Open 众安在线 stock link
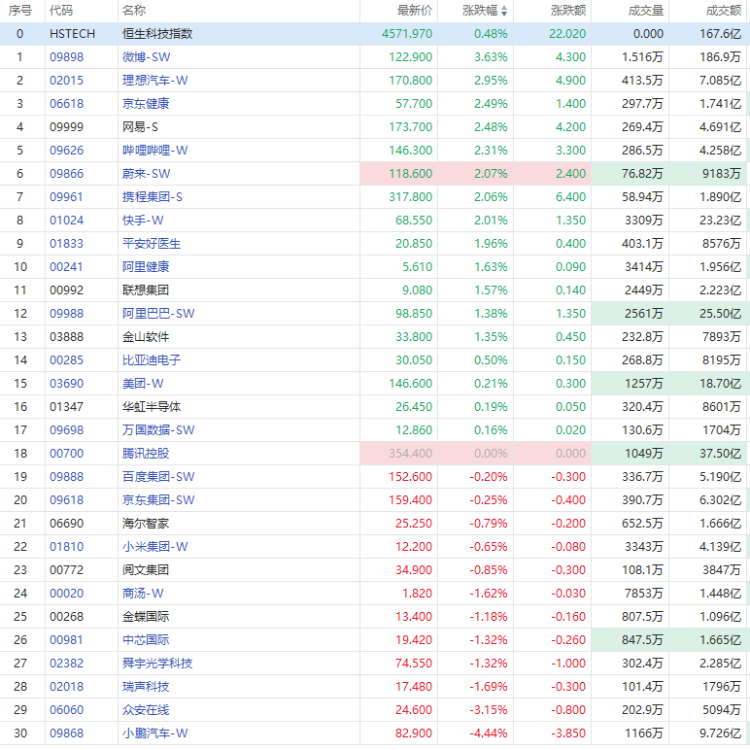Image resolution: width=750 pixels, height=750 pixels. tap(146, 710)
